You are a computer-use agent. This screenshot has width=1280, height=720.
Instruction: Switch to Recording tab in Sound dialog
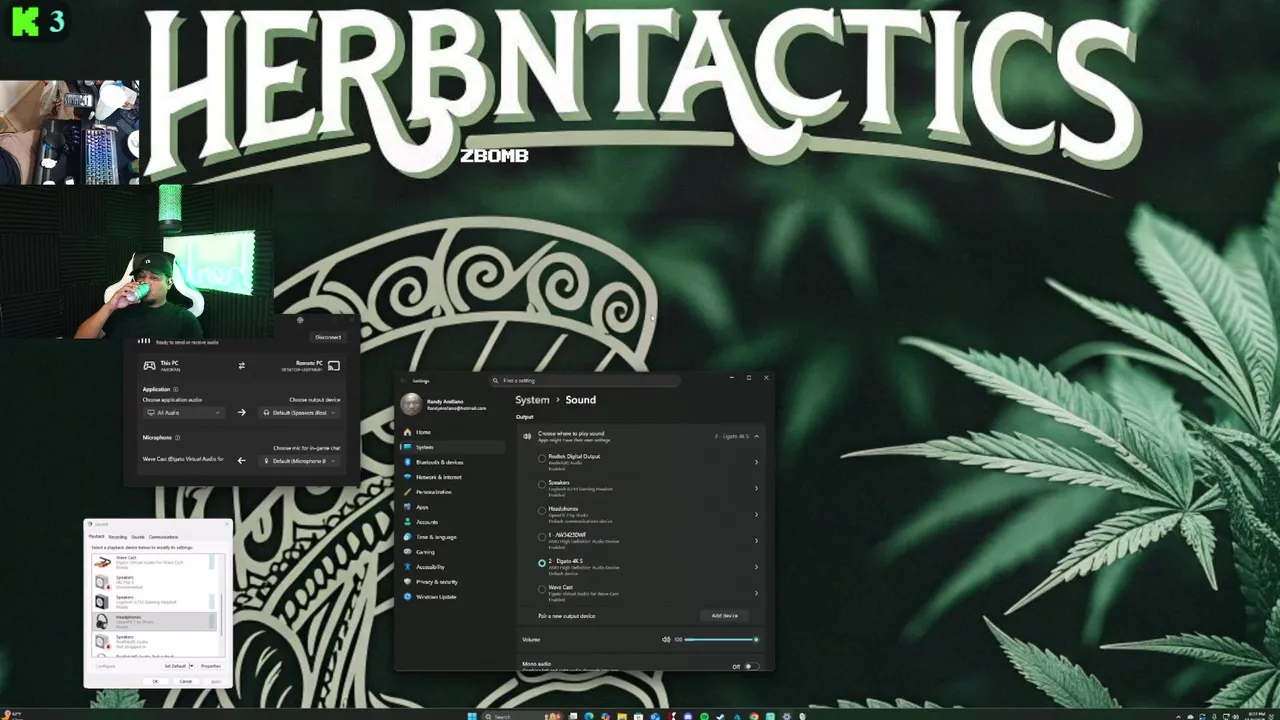pyautogui.click(x=118, y=537)
